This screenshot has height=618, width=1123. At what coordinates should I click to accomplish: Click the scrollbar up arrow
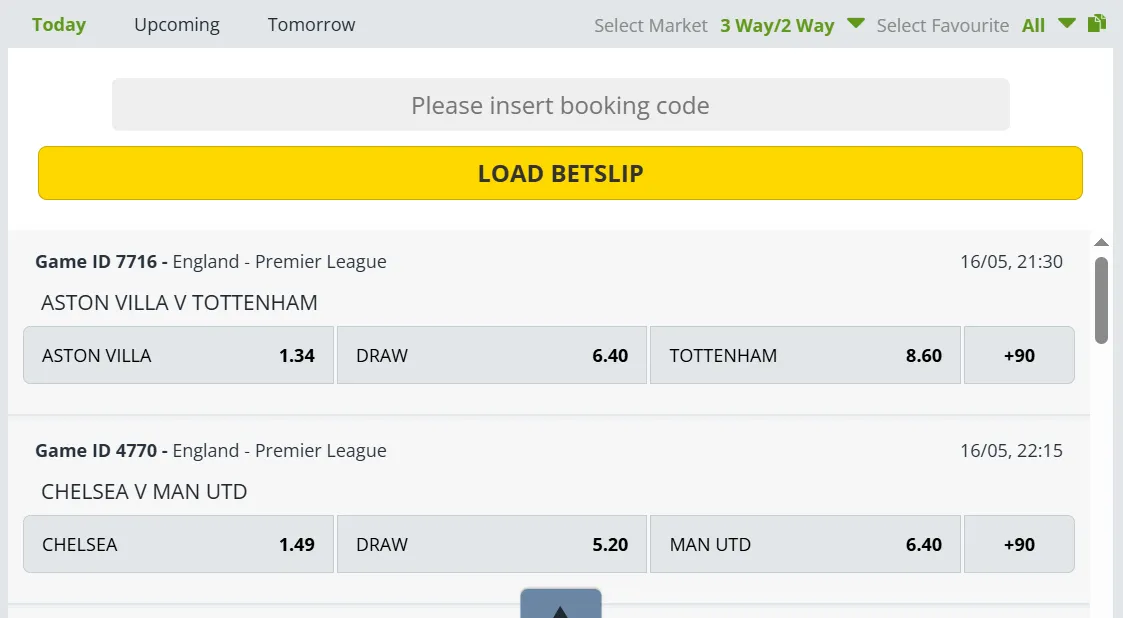click(x=1101, y=243)
